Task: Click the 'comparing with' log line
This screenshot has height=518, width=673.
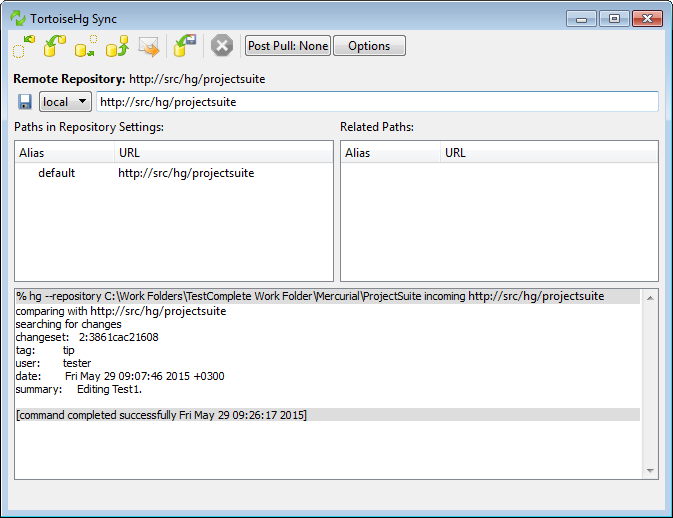Action: [121, 311]
